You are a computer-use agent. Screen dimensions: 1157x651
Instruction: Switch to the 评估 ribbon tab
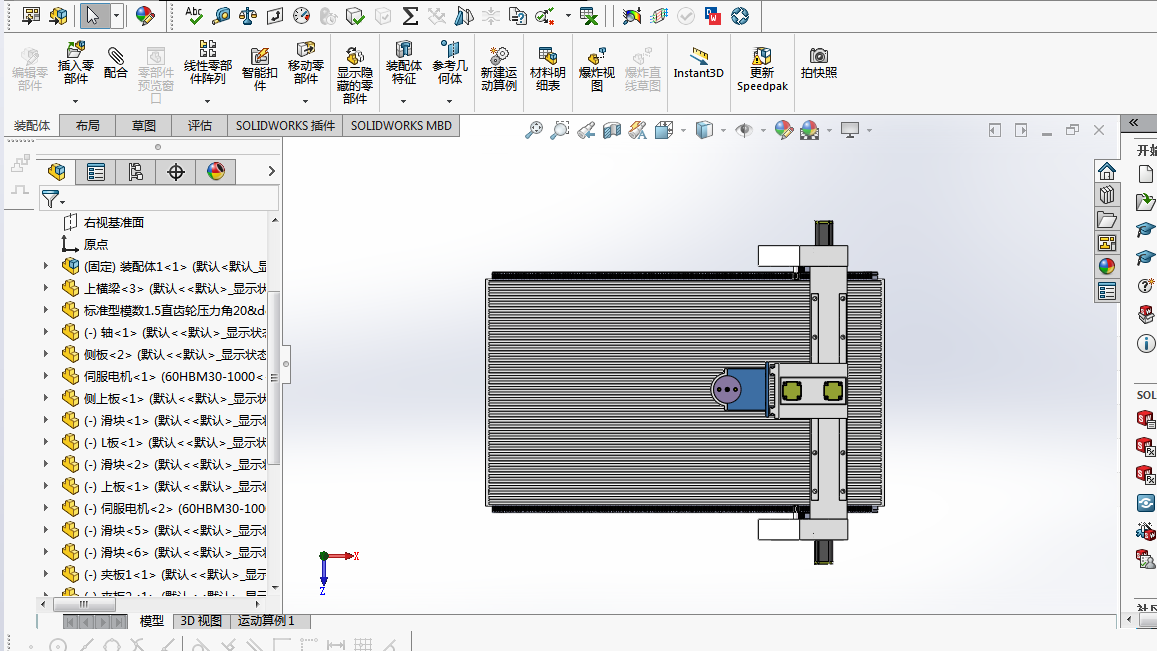tap(199, 126)
